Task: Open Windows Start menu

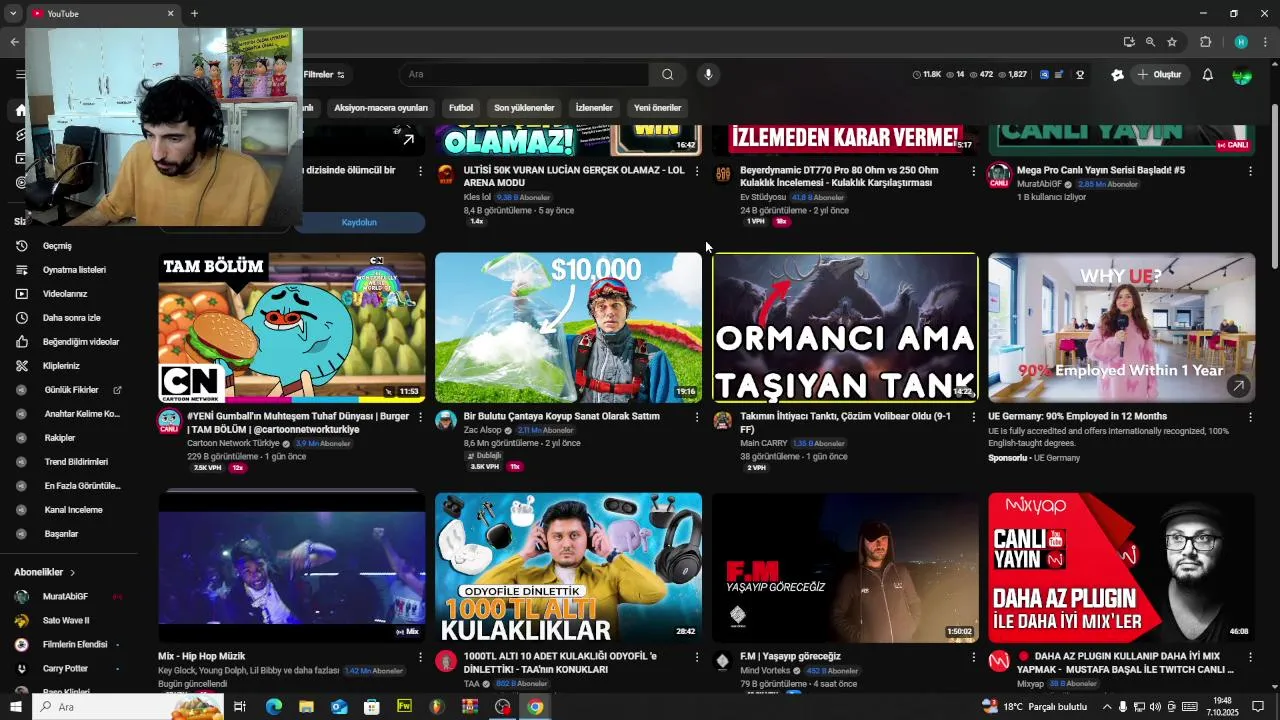Action: click(x=15, y=707)
